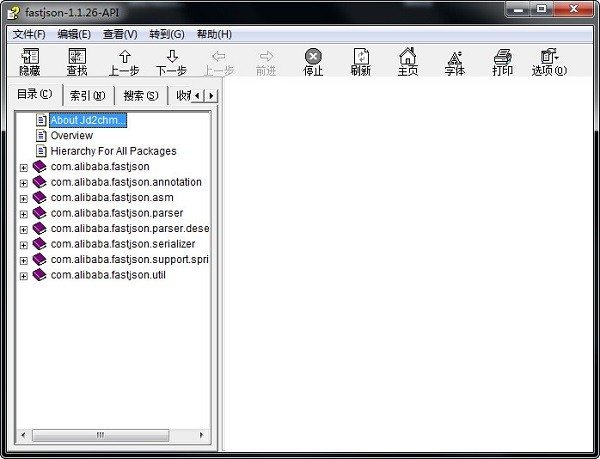This screenshot has width=600, height=459.
Task: Click the 隐藏 (Hide) toolbar icon
Action: [x=30, y=57]
